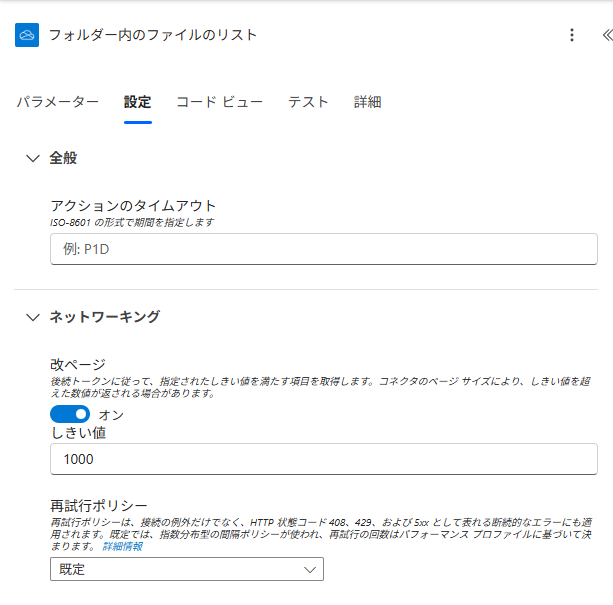The width and height of the screenshot is (613, 605).
Task: Select the 設定 tab
Action: coord(138,102)
